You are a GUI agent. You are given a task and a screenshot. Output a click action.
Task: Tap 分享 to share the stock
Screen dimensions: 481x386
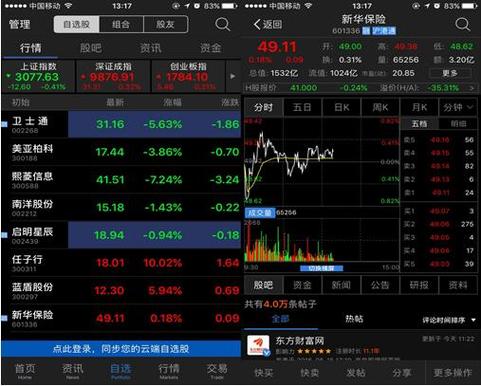[x=402, y=373]
